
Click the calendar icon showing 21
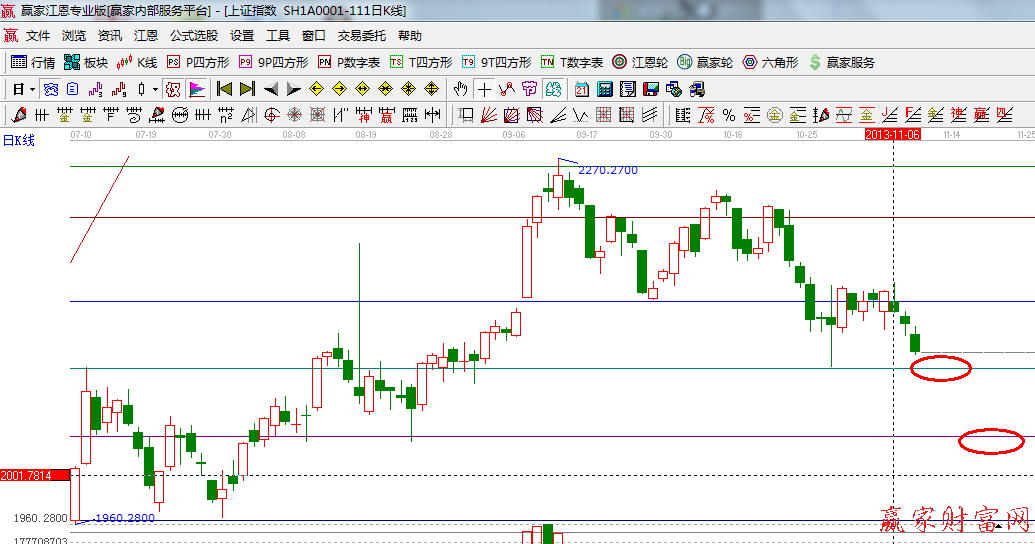coord(581,89)
